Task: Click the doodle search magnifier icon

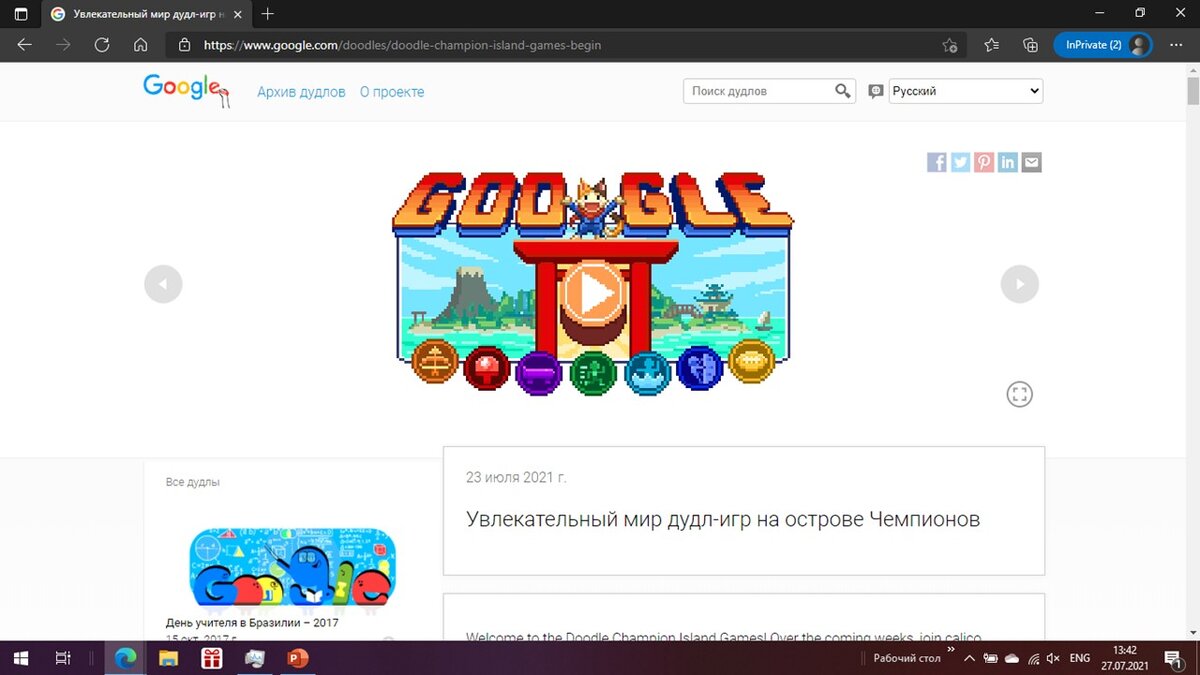Action: tap(843, 91)
